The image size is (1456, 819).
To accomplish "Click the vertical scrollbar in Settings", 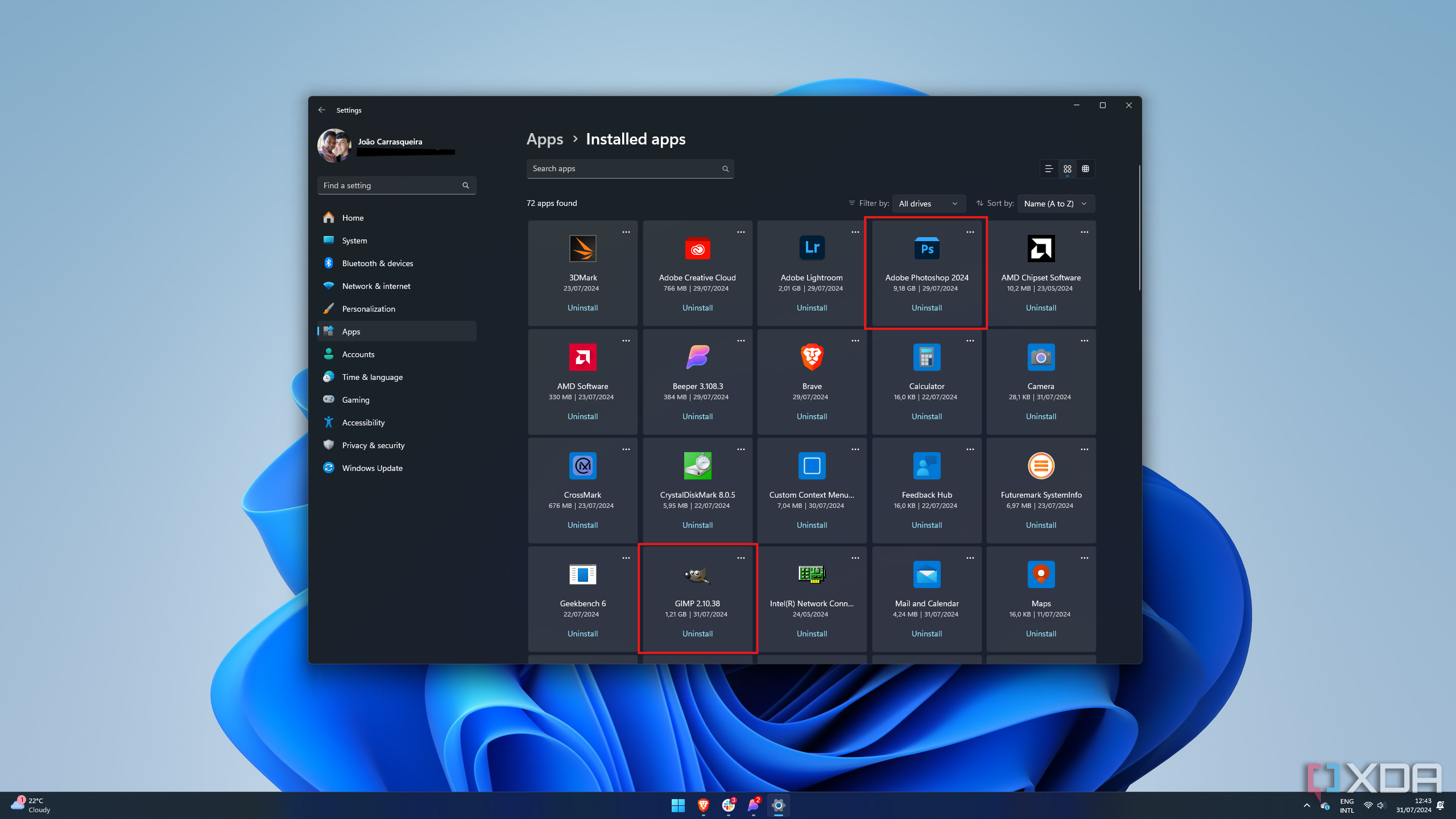I will pos(1139,227).
